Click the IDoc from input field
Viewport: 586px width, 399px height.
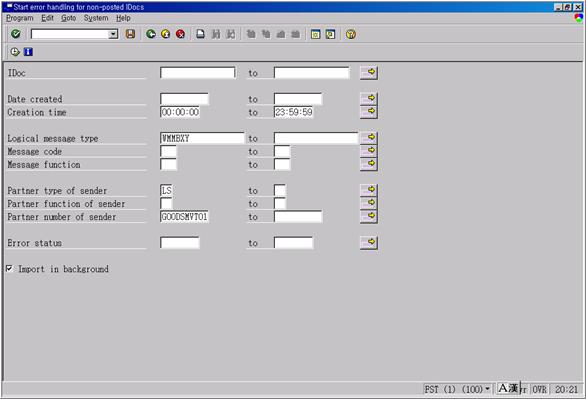pos(198,73)
